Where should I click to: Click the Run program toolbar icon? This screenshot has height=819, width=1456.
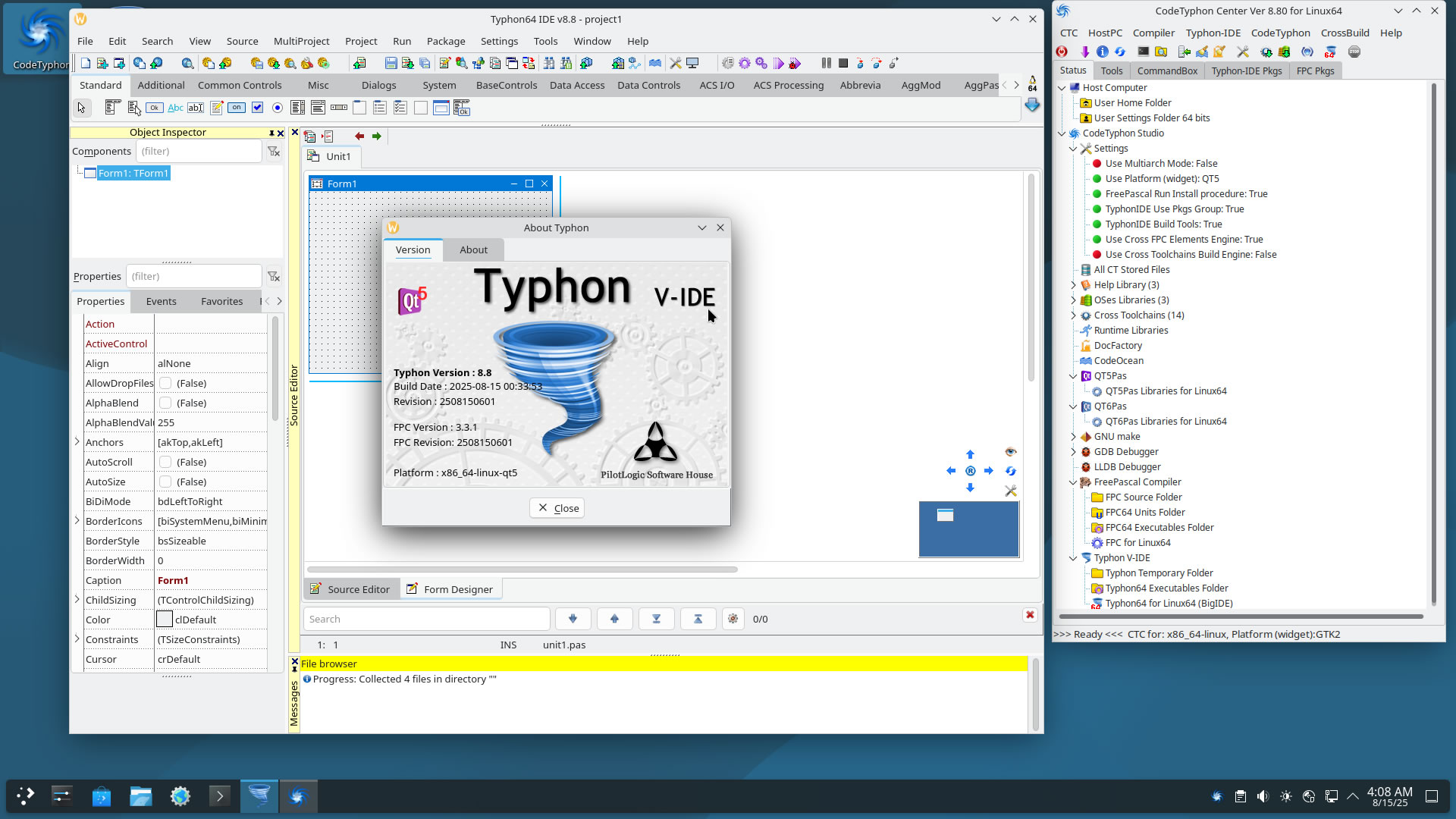[778, 64]
